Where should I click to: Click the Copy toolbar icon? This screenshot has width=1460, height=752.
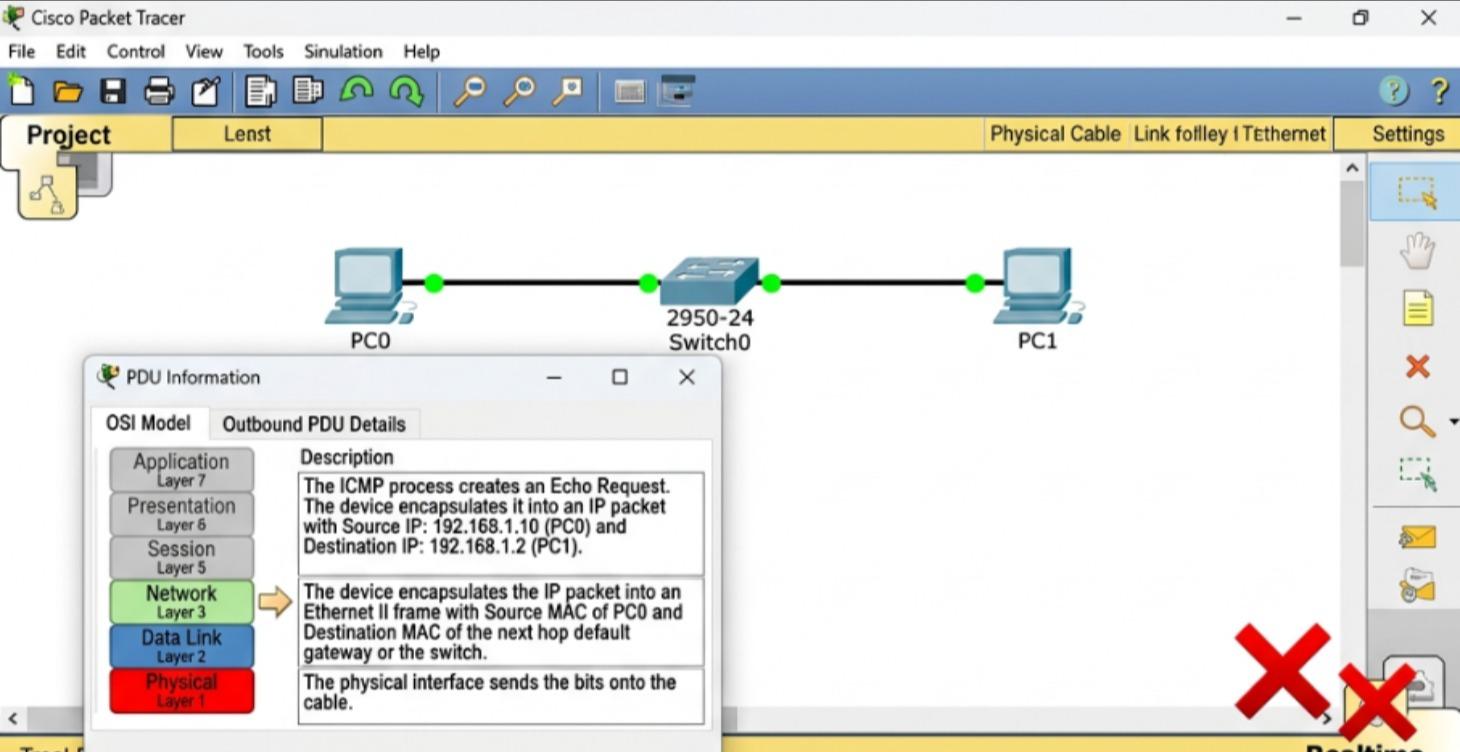click(x=261, y=92)
